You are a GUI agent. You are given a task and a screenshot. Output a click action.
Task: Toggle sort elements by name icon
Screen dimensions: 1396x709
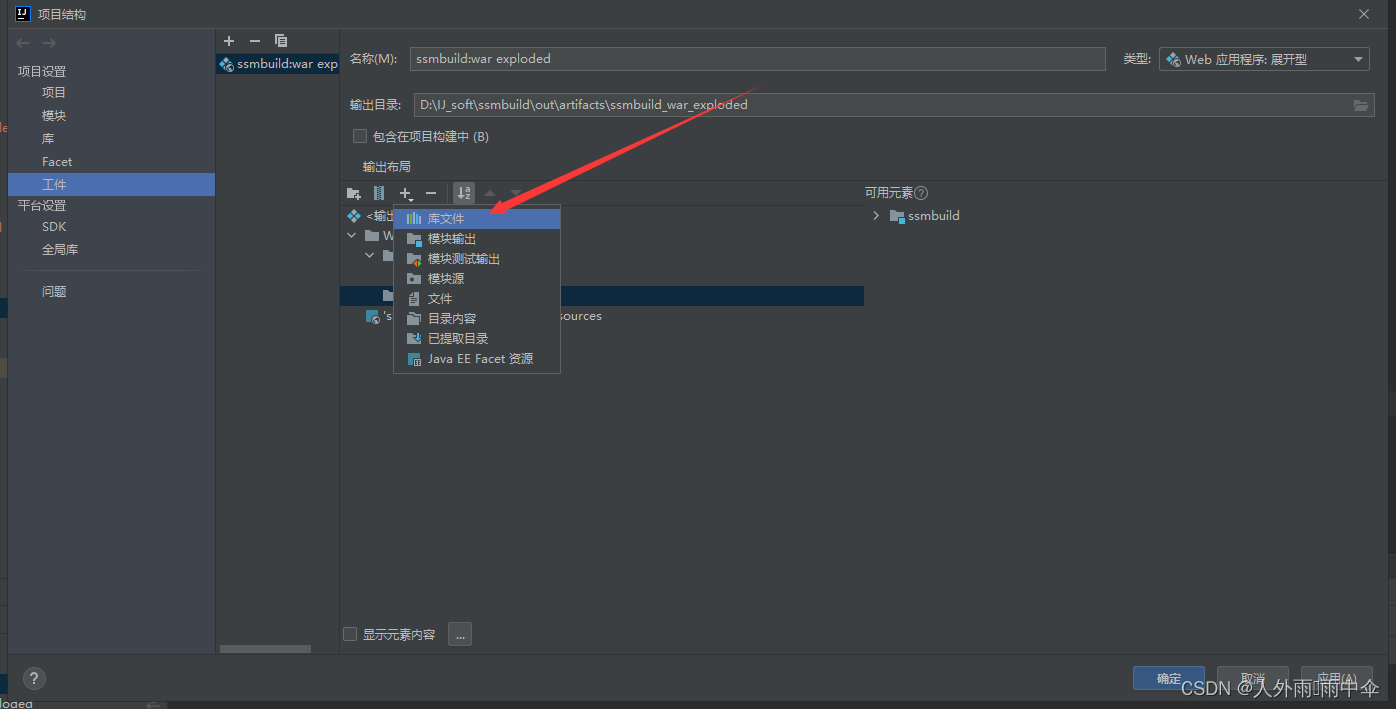[464, 193]
